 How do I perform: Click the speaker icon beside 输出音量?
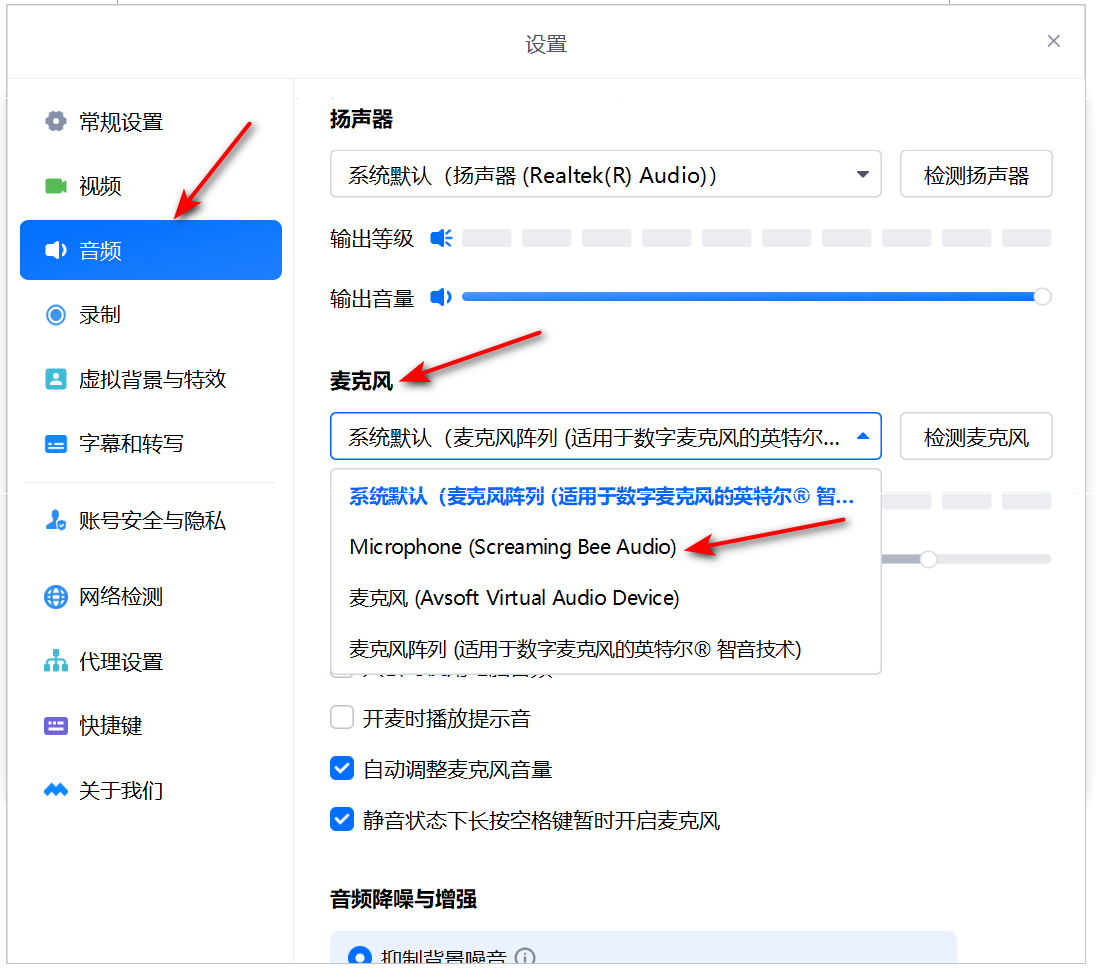pos(441,297)
